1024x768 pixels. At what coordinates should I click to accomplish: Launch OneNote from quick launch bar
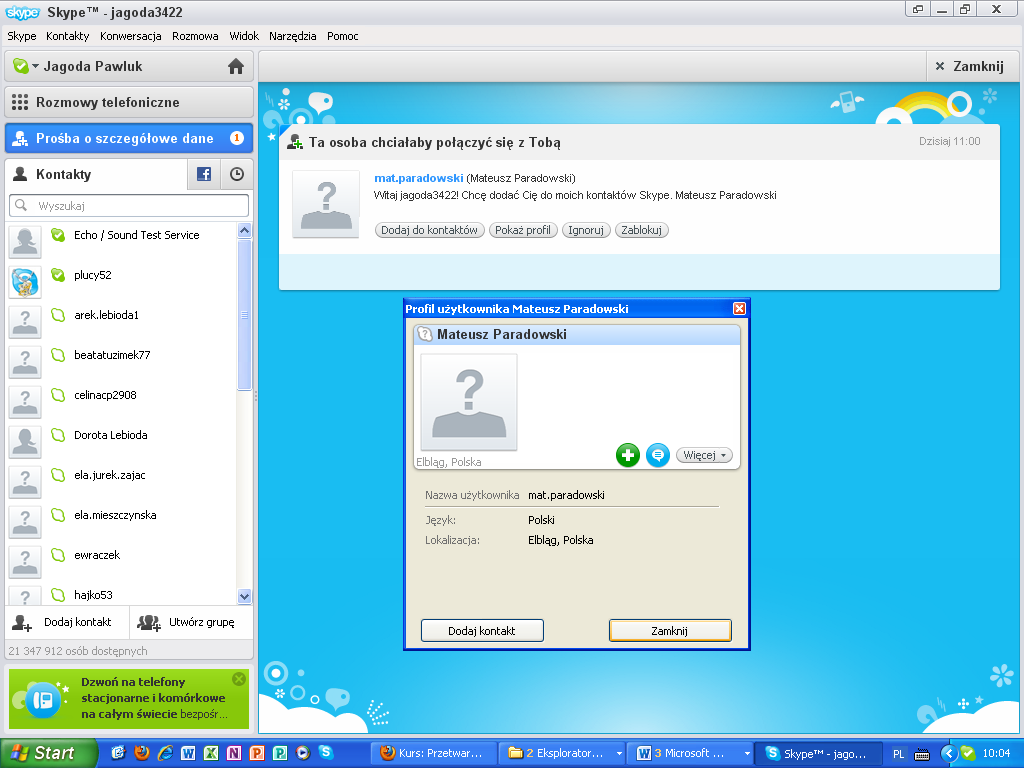[x=234, y=753]
